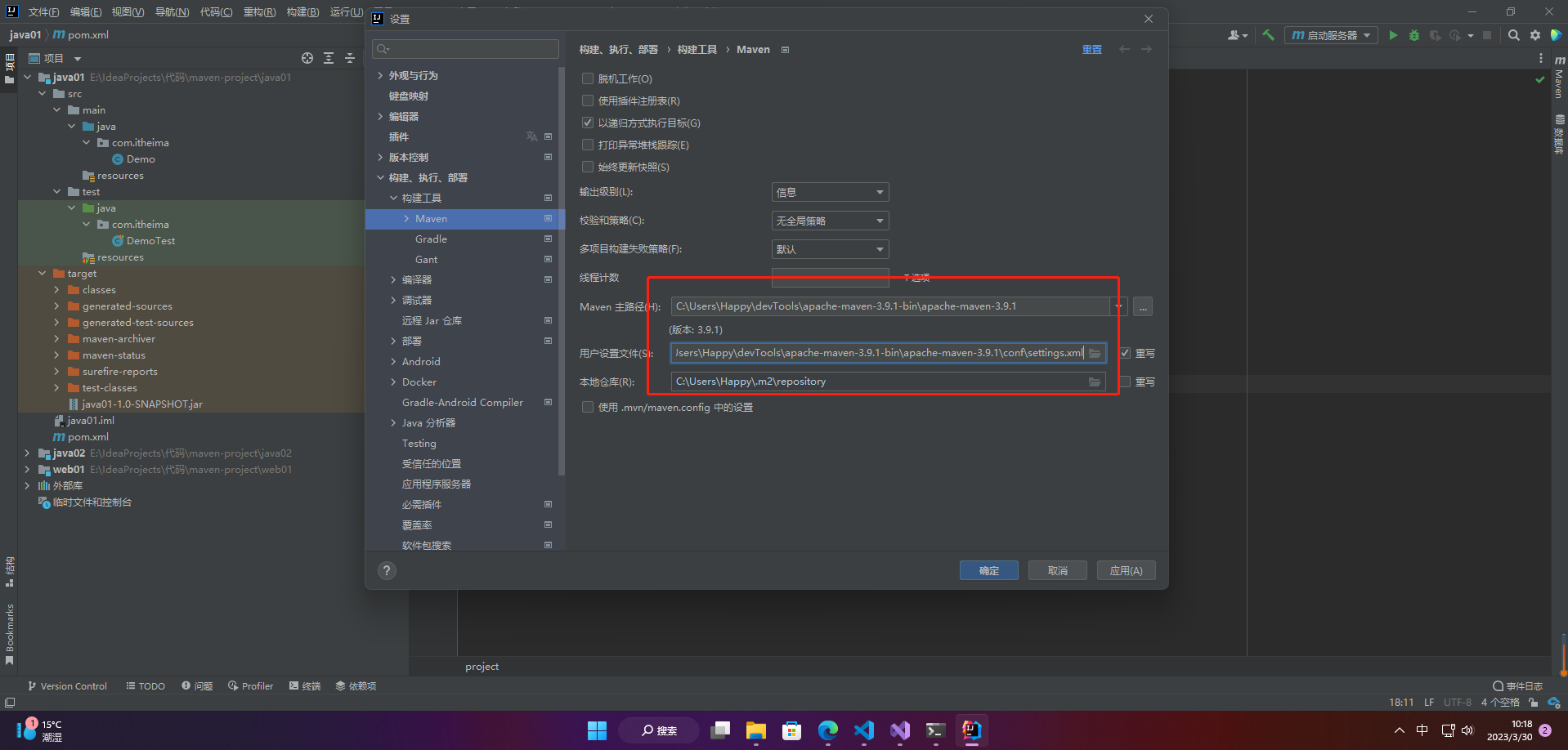Enable the 脱机工作(O) checkbox
The width and height of the screenshot is (1568, 750).
click(587, 78)
